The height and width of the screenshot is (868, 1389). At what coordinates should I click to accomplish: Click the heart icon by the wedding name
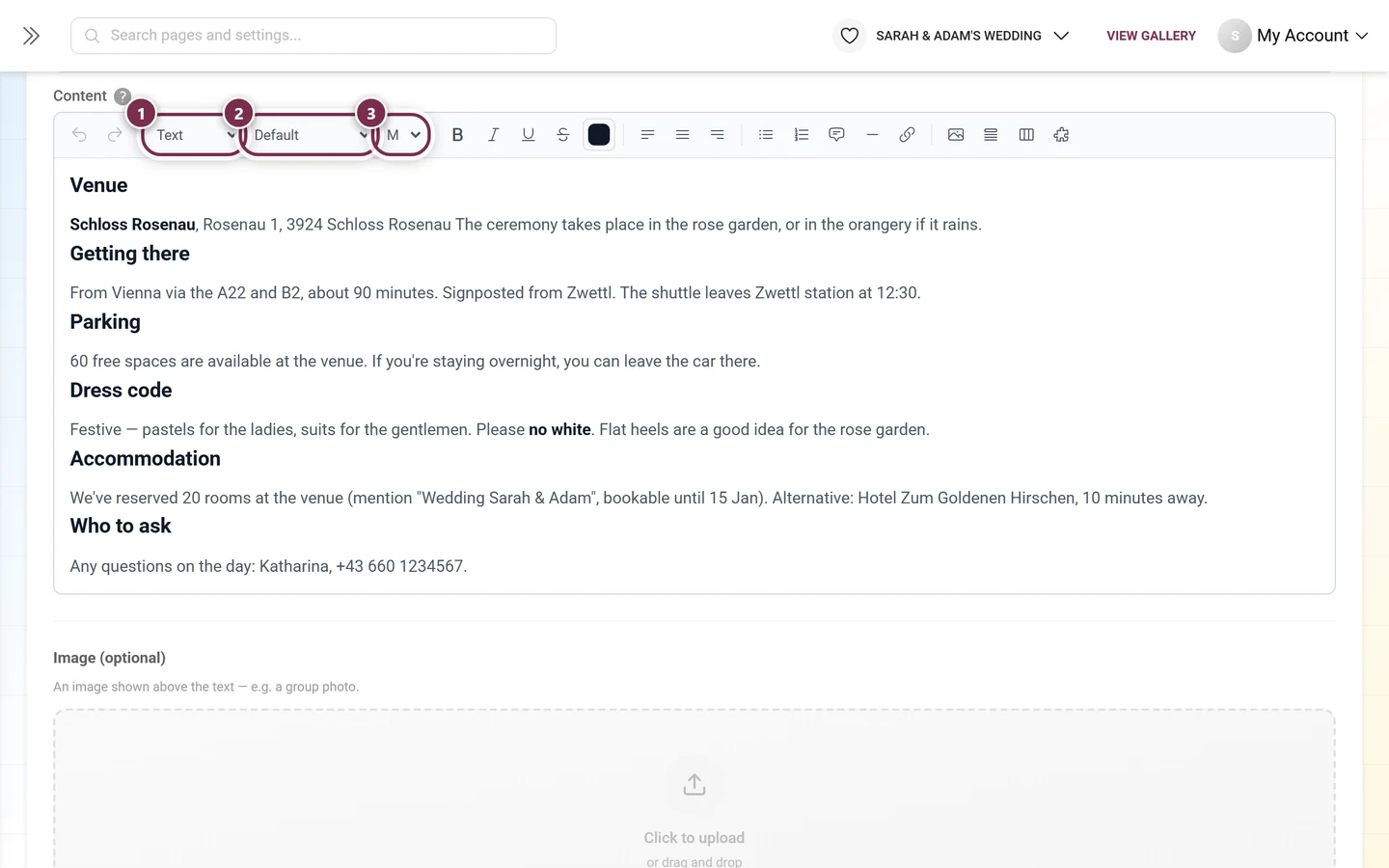click(849, 36)
